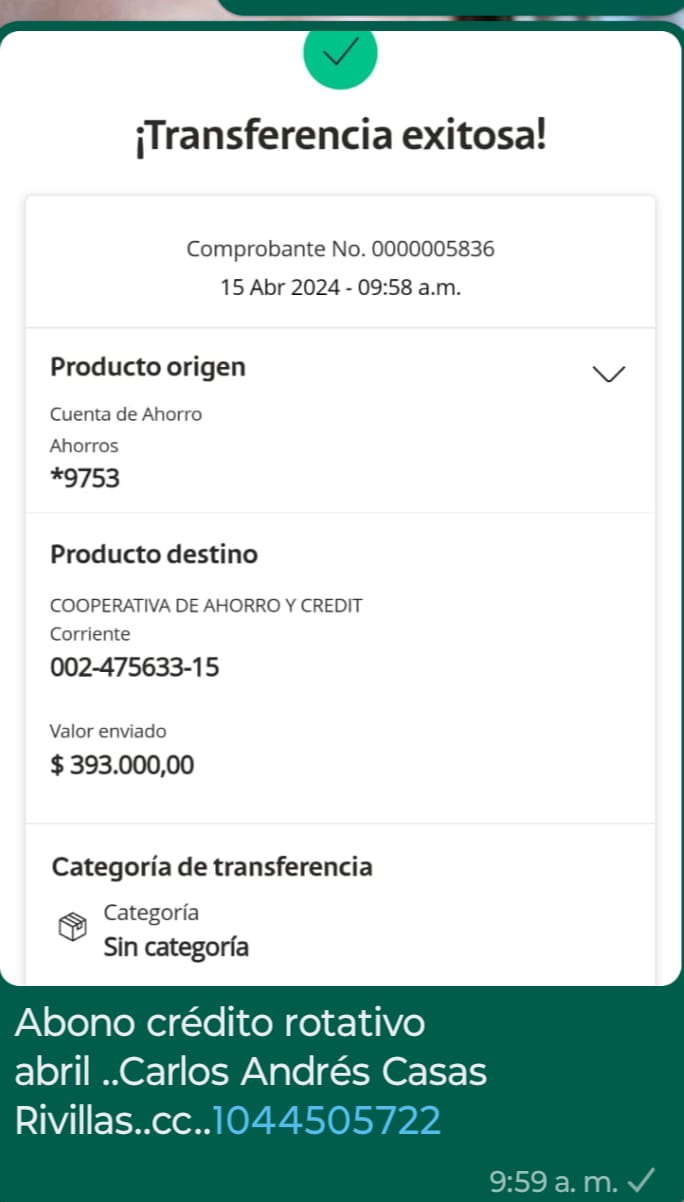This screenshot has width=684, height=1202.
Task: Click the Categoría de transferencia heading
Action: point(212,866)
